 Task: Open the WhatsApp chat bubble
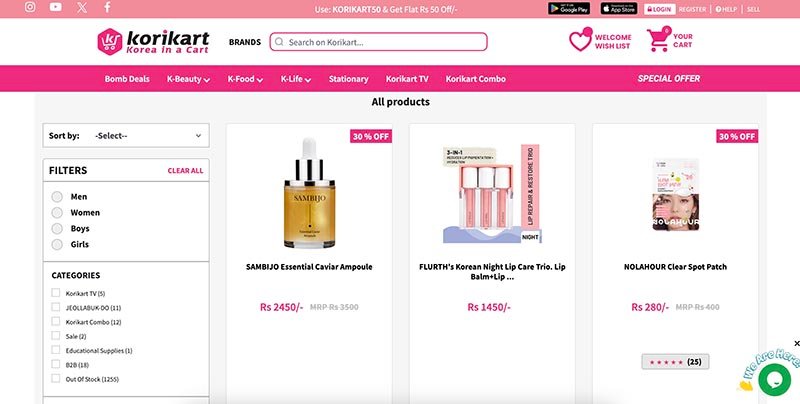click(775, 379)
